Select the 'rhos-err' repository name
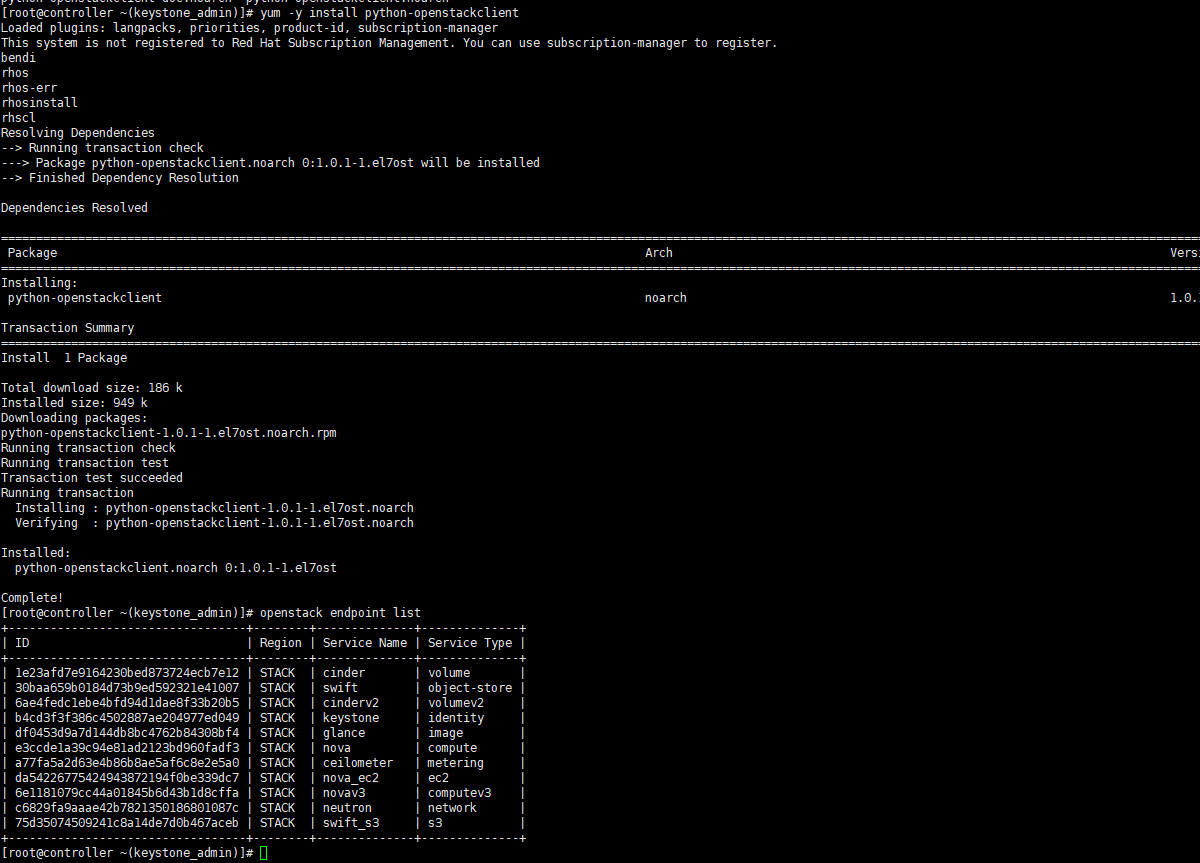The width and height of the screenshot is (1200, 863). coord(29,88)
